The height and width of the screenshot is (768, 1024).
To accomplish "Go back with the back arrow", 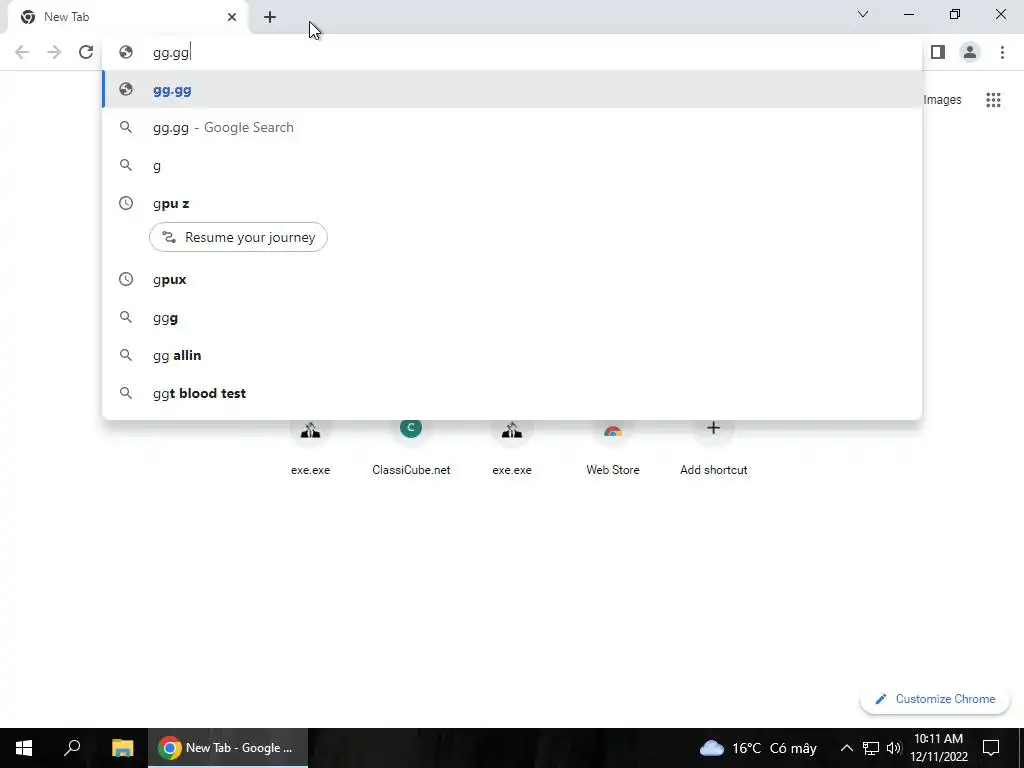I will [x=22, y=52].
